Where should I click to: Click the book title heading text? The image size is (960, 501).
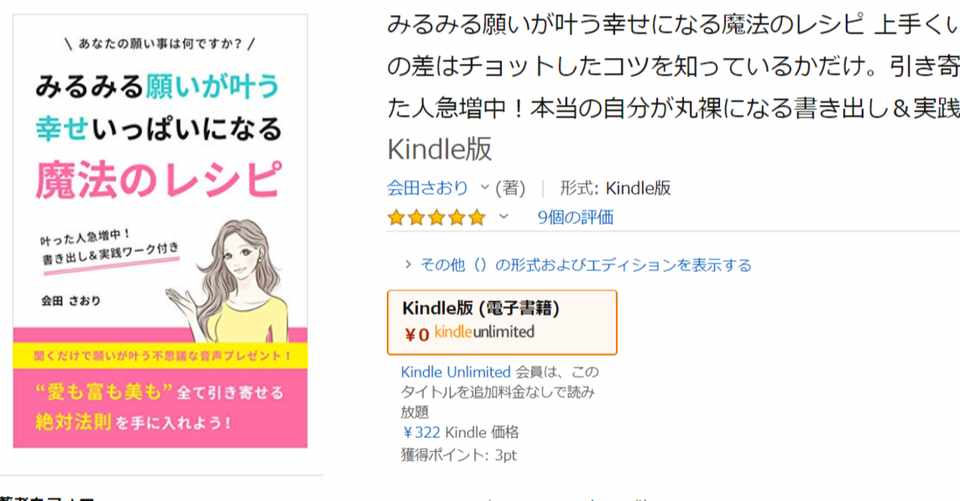coord(673,86)
